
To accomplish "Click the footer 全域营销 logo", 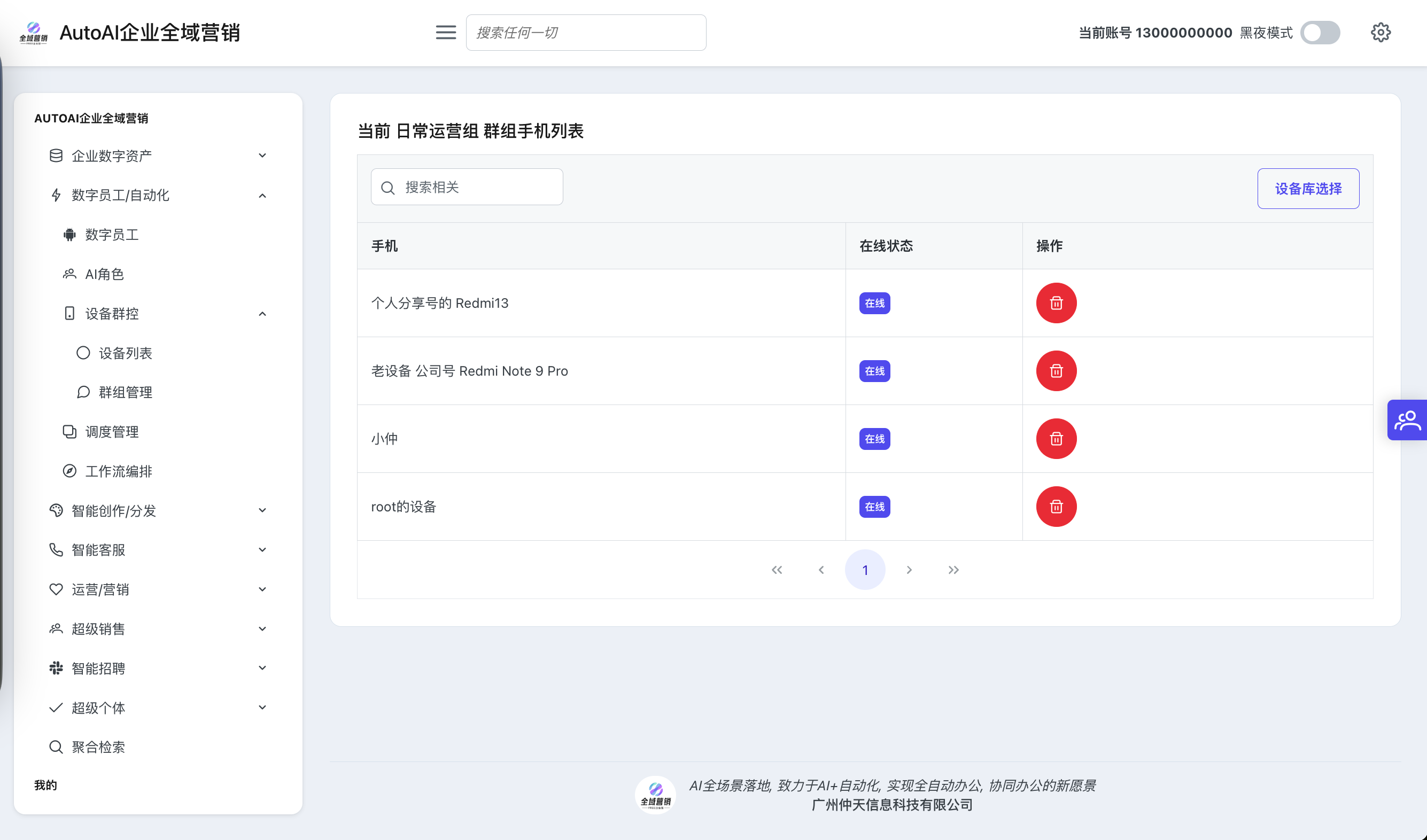I will [x=655, y=795].
